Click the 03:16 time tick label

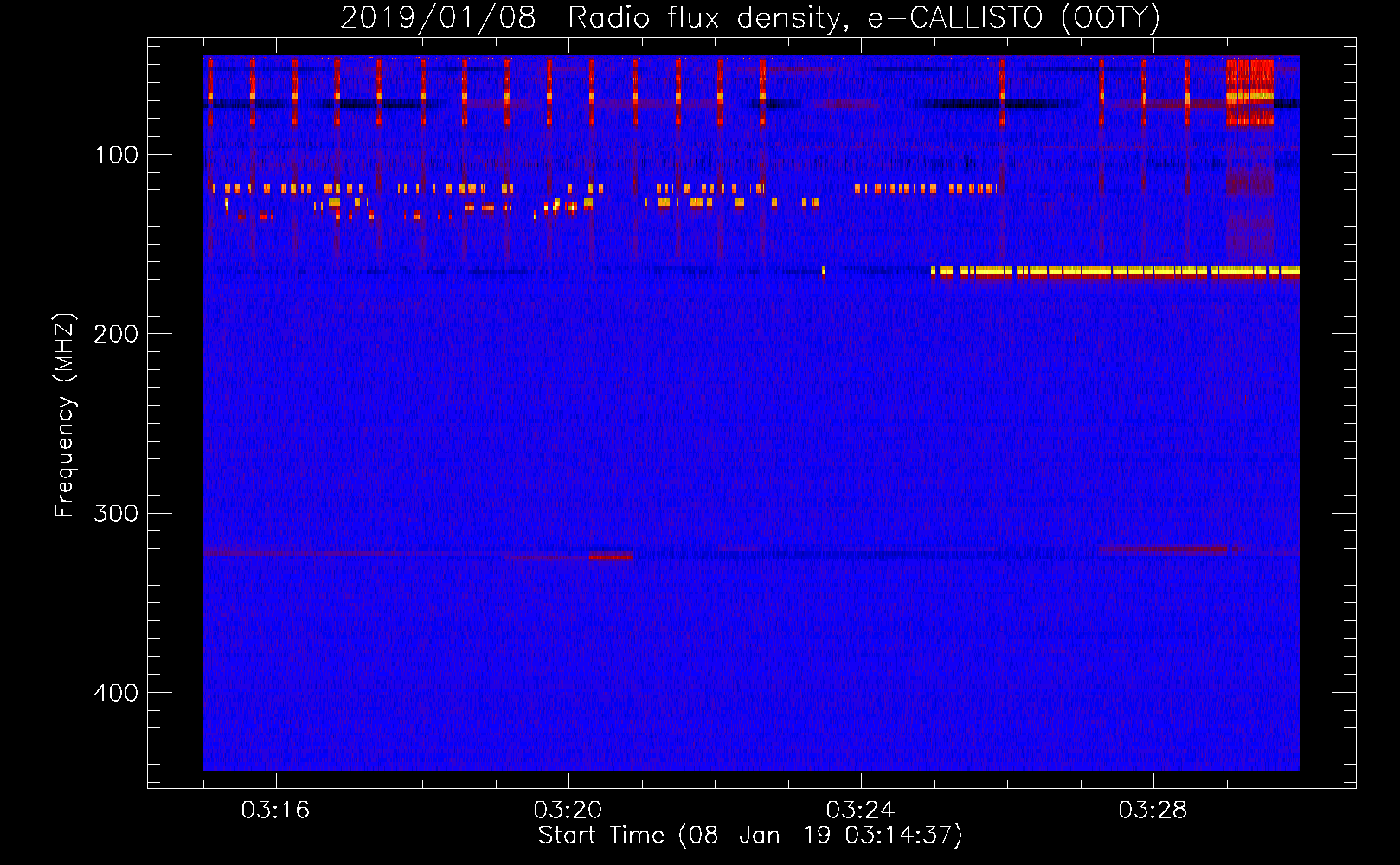(x=275, y=811)
